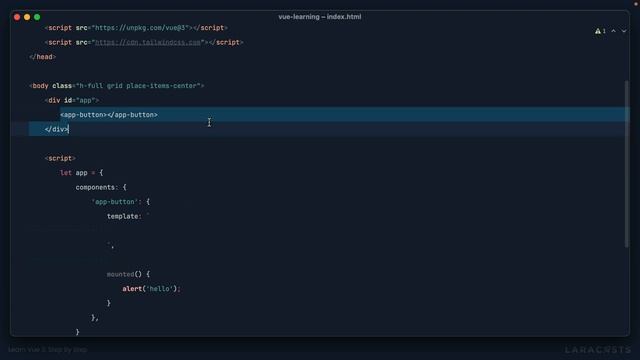Click the opening script tag below the div
This screenshot has width=640, height=360.
(60, 158)
